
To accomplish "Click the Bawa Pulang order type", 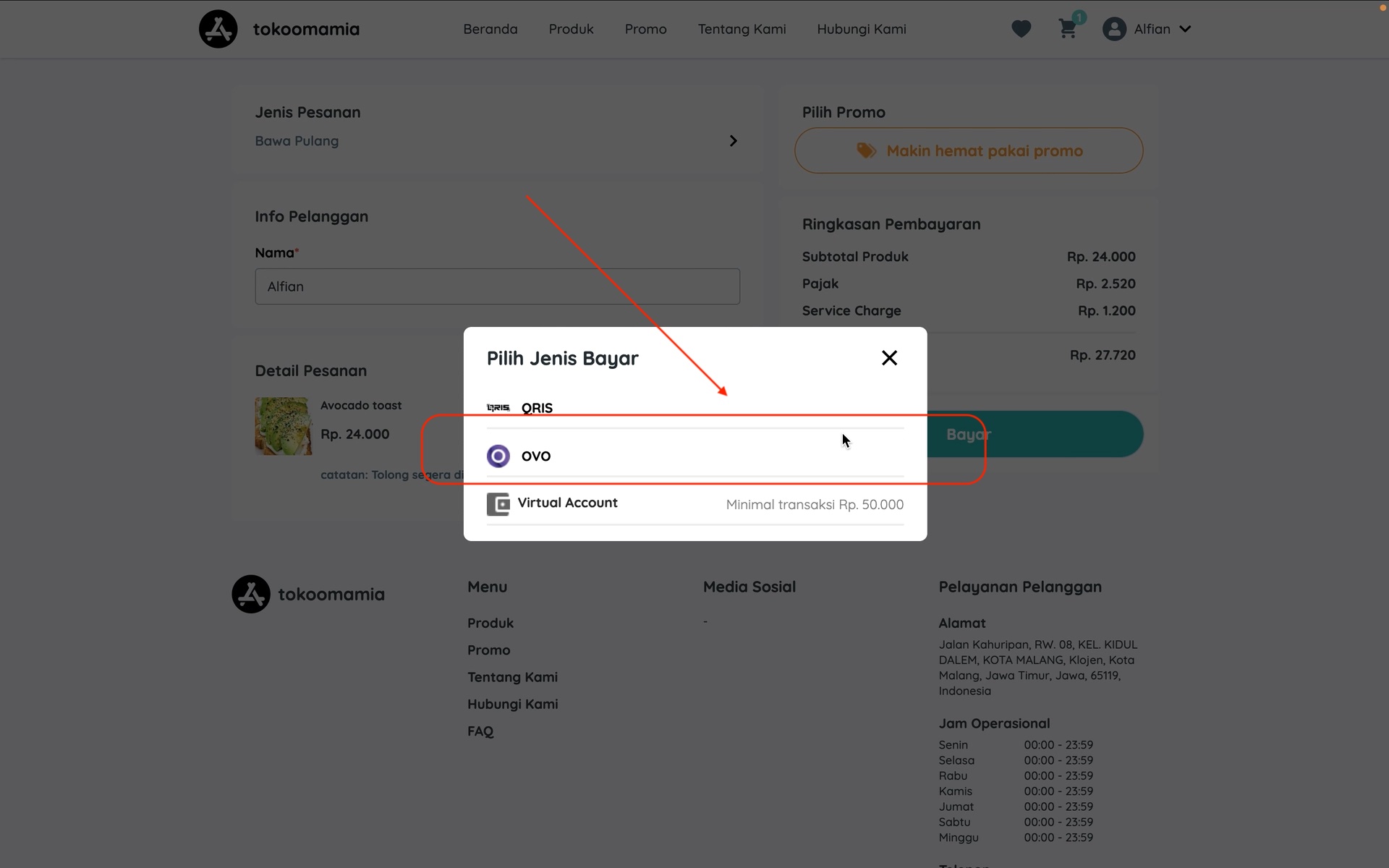I will tap(297, 141).
